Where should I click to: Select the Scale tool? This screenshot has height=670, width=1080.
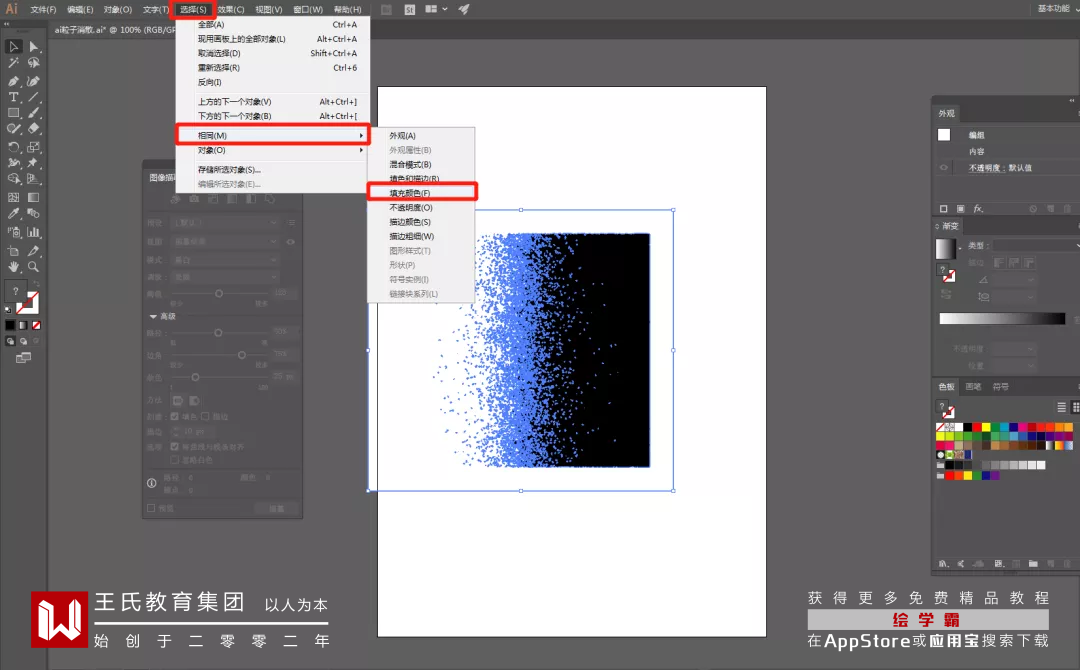pos(34,147)
